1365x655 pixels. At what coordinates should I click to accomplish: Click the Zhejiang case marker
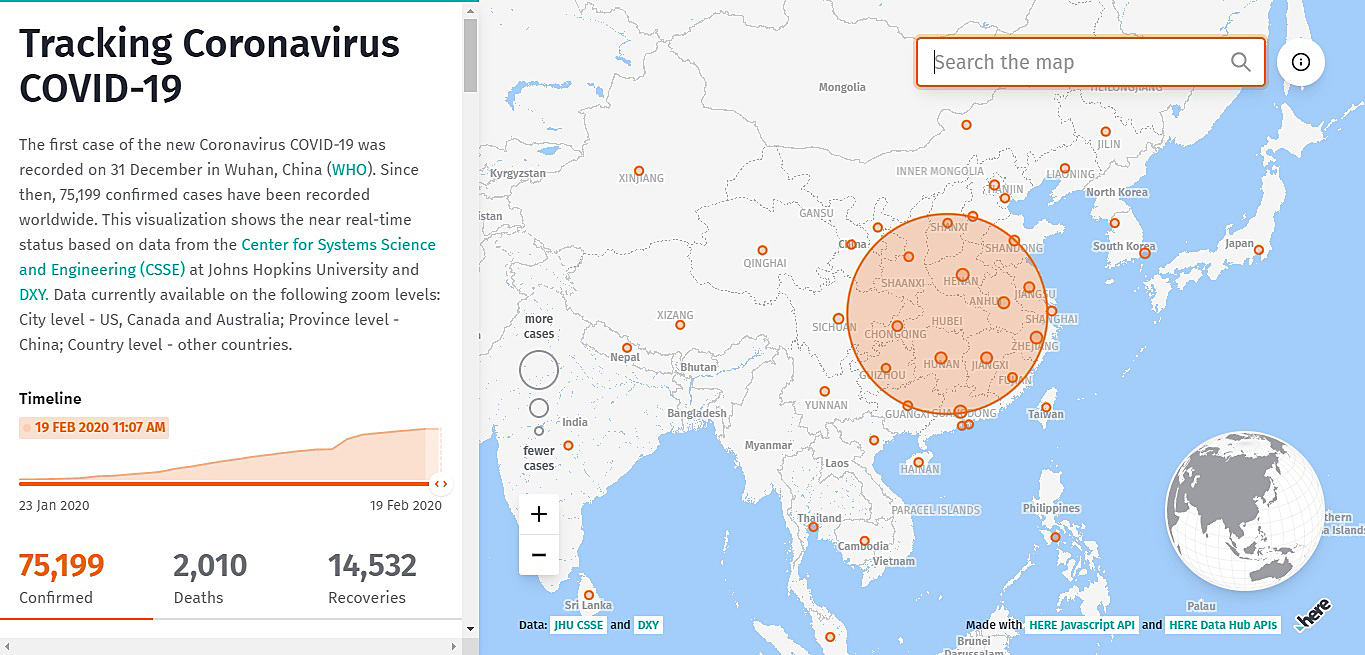(x=1036, y=338)
